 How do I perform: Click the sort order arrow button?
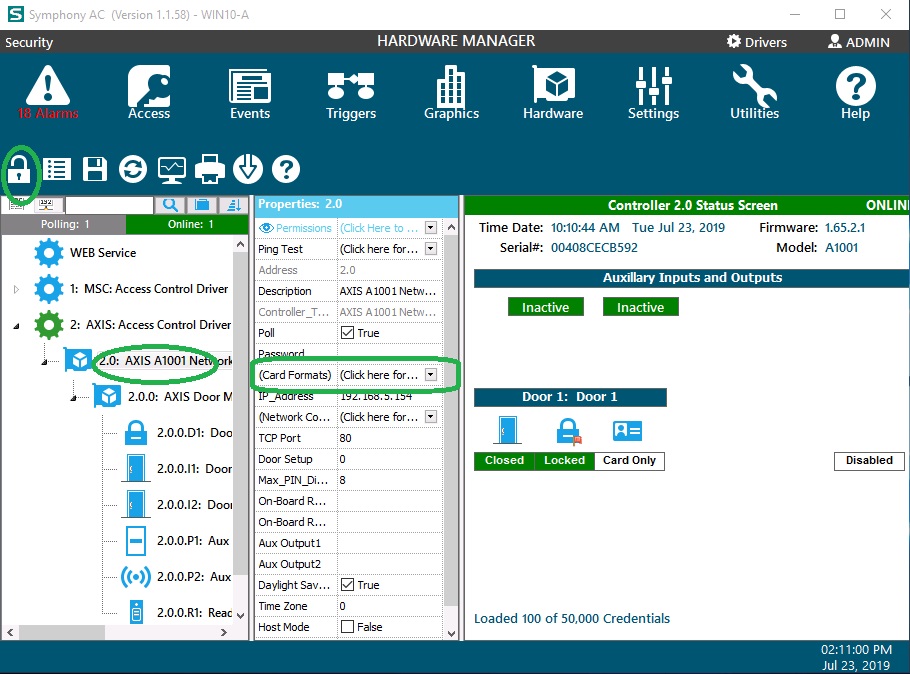point(234,205)
